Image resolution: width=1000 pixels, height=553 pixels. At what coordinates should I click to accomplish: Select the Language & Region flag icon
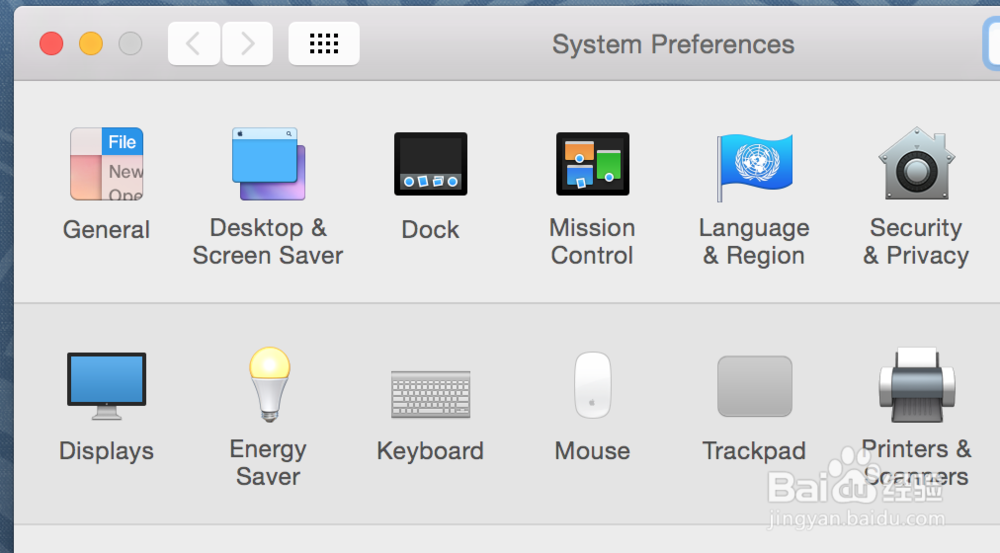(x=754, y=166)
